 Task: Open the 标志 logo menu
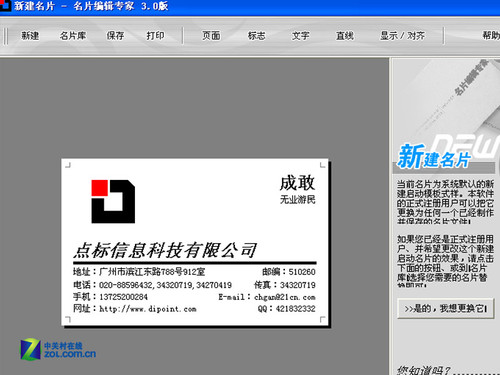point(256,35)
